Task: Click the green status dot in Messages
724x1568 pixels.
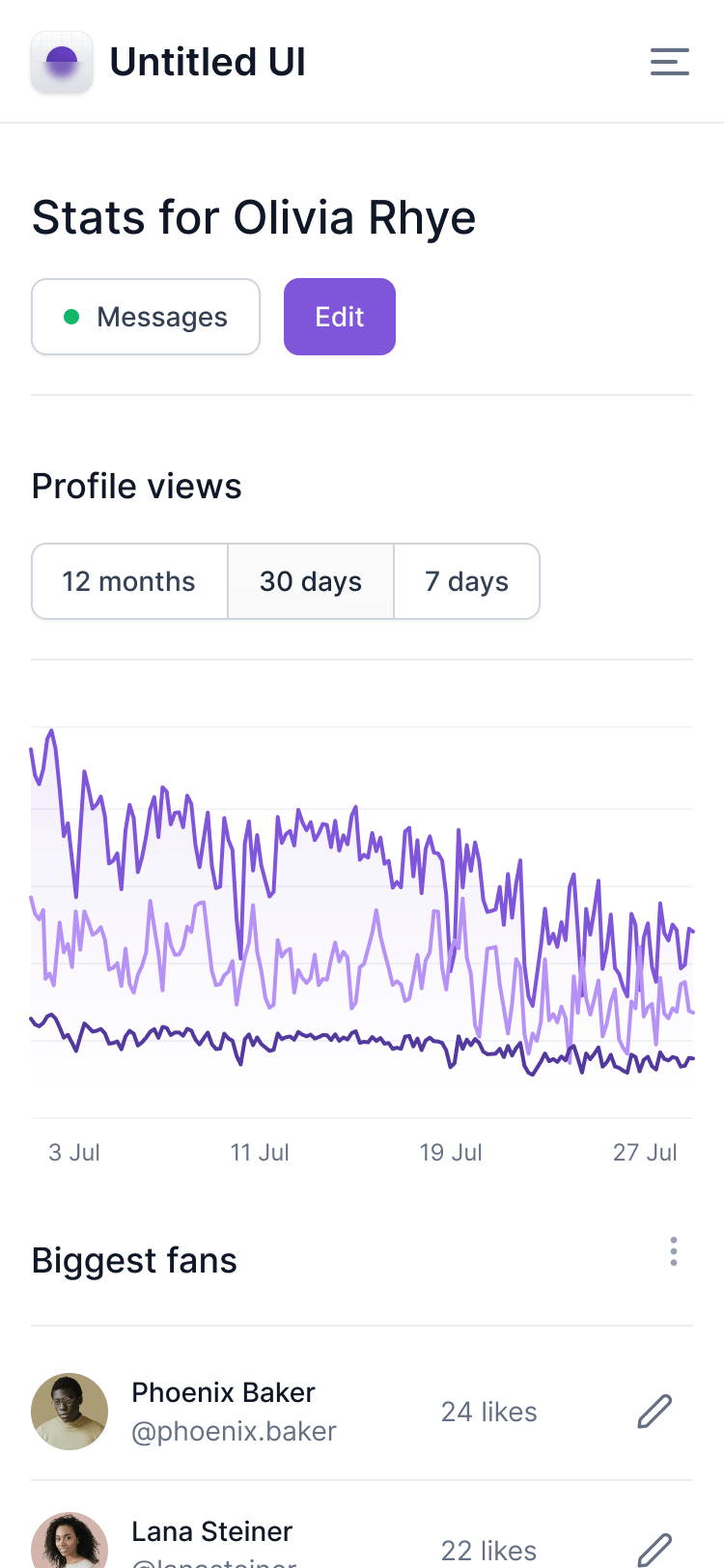Action: [71, 317]
